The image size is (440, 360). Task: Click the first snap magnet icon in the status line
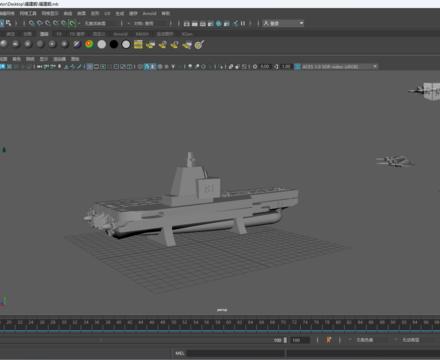[x=32, y=23]
